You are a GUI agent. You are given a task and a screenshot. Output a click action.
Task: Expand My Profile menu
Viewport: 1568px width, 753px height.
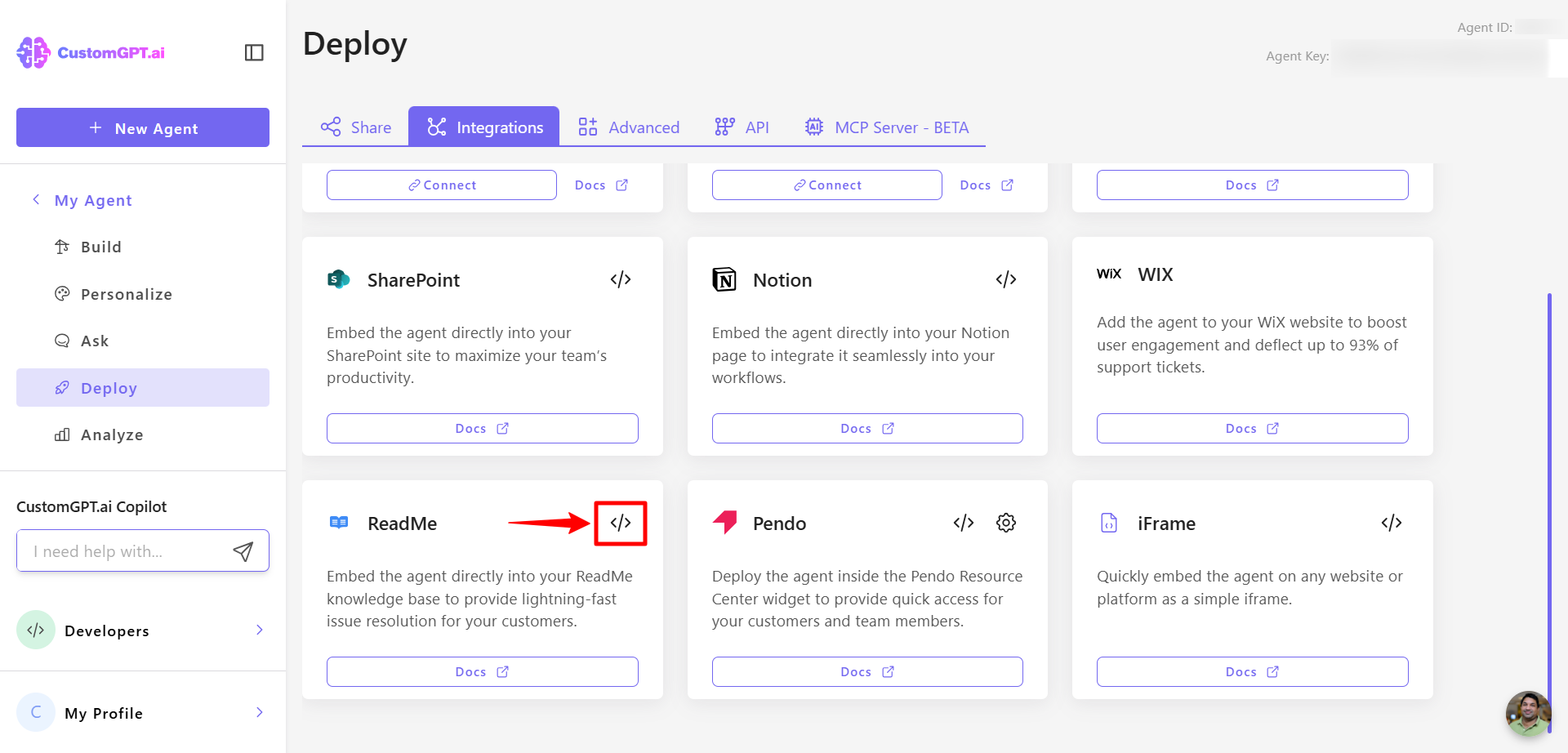click(143, 713)
